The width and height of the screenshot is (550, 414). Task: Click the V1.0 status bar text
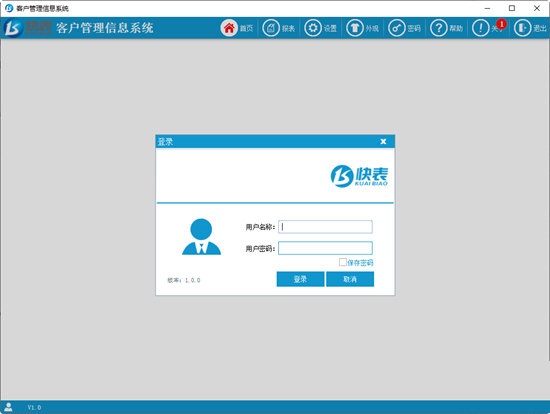tap(34, 407)
